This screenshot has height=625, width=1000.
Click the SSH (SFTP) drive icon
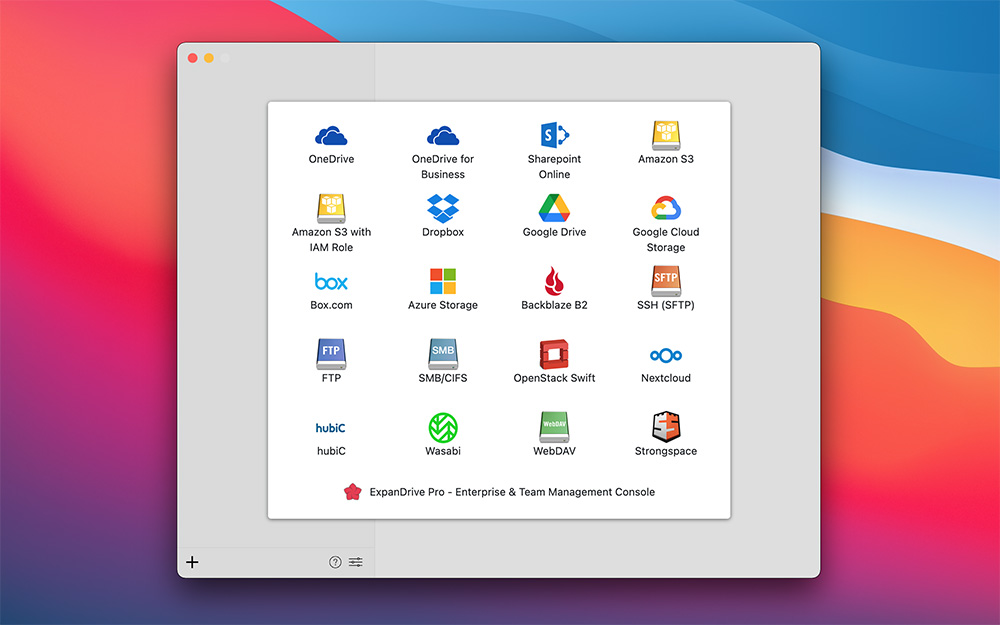[666, 281]
